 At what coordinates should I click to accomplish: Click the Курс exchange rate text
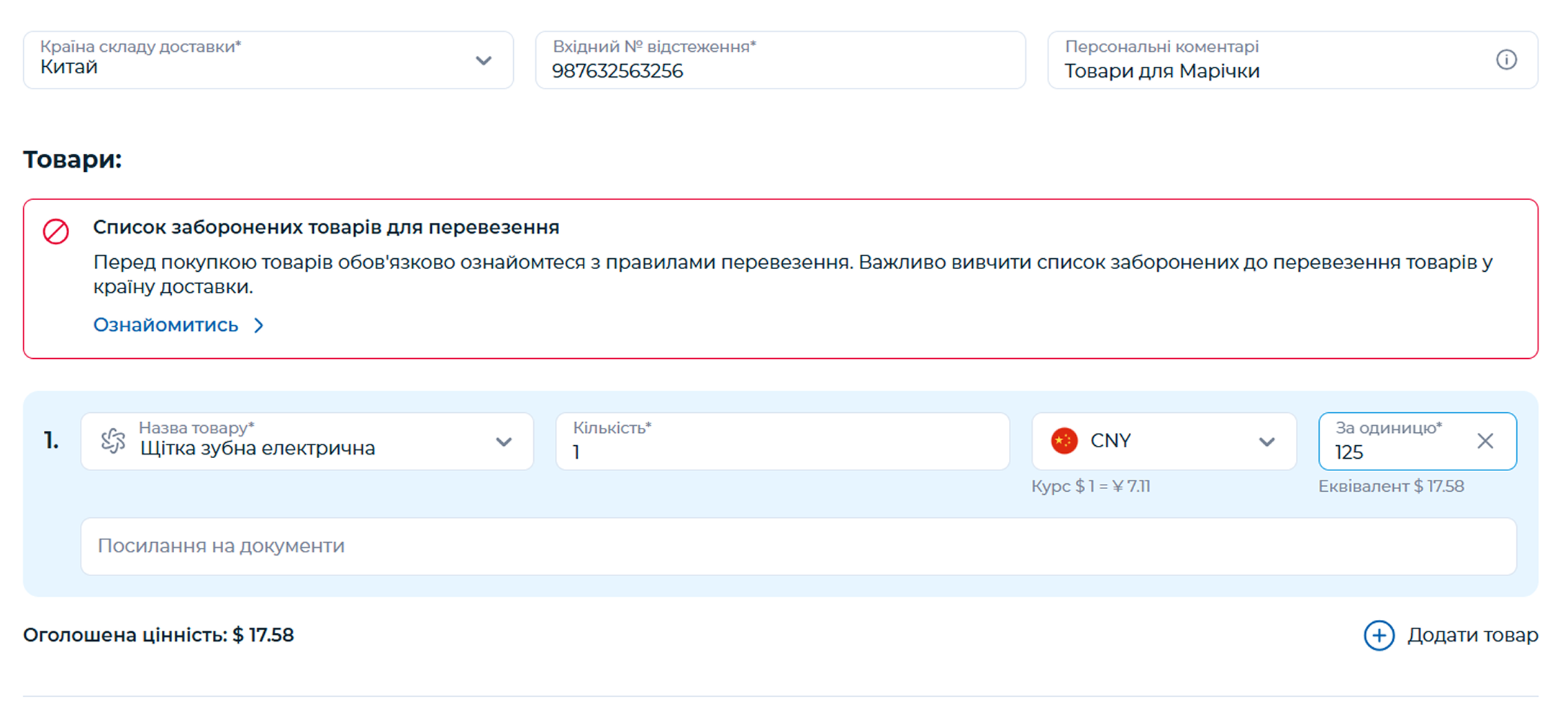1091,487
